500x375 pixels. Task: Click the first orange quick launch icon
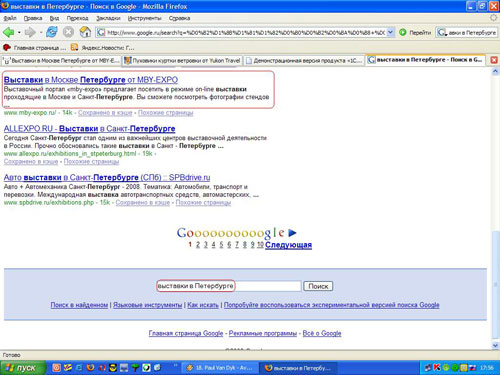point(57,368)
